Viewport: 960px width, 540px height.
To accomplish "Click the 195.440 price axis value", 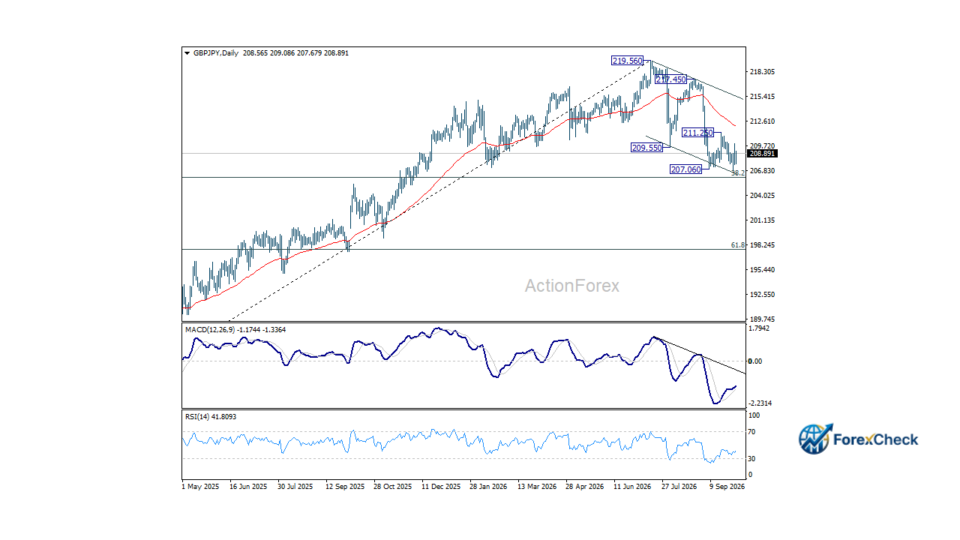I will 762,270.
